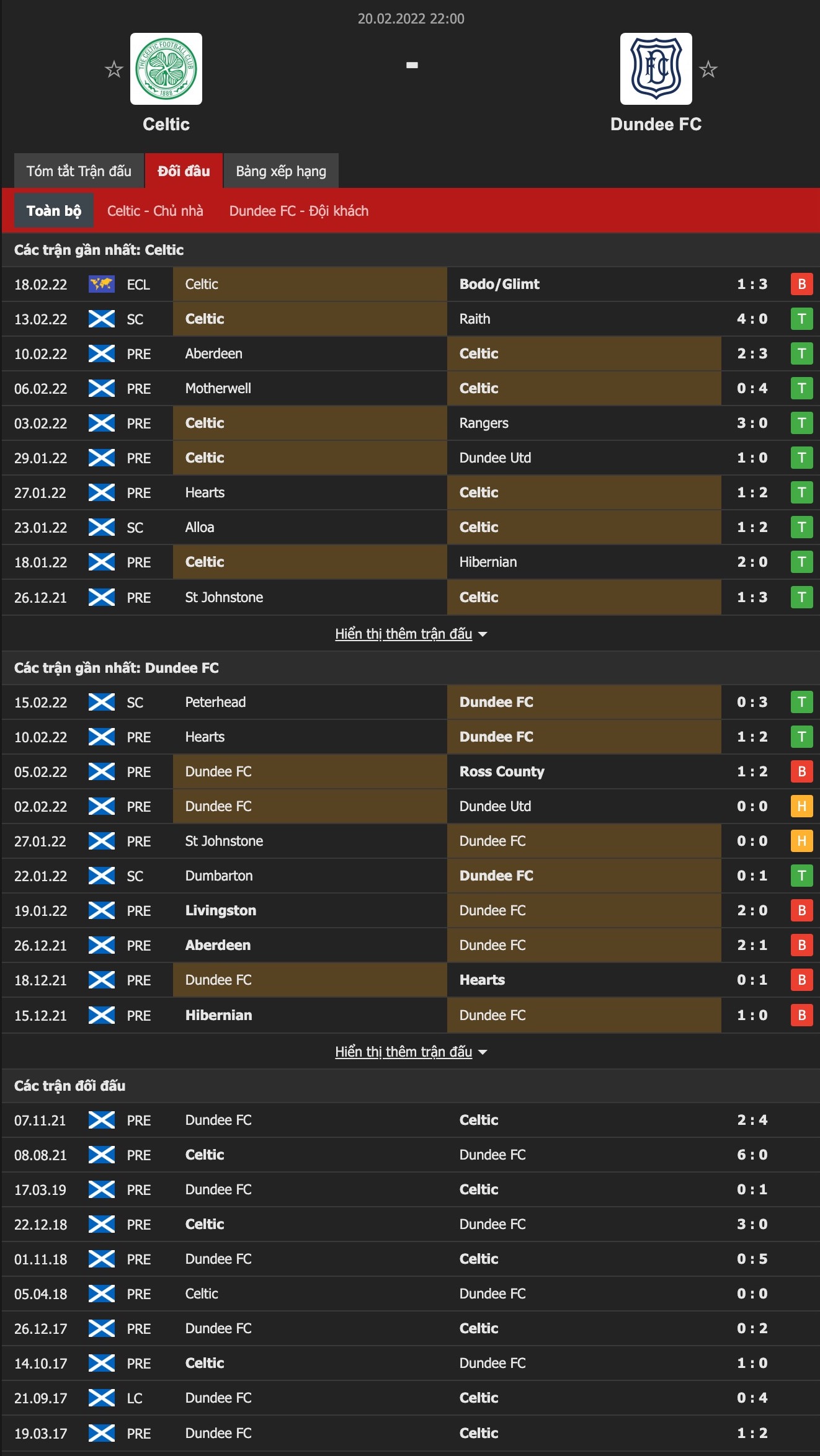Click the Scotland flag on 21.09.17 LC row
Viewport: 820px width, 1456px height.
pos(102,1398)
